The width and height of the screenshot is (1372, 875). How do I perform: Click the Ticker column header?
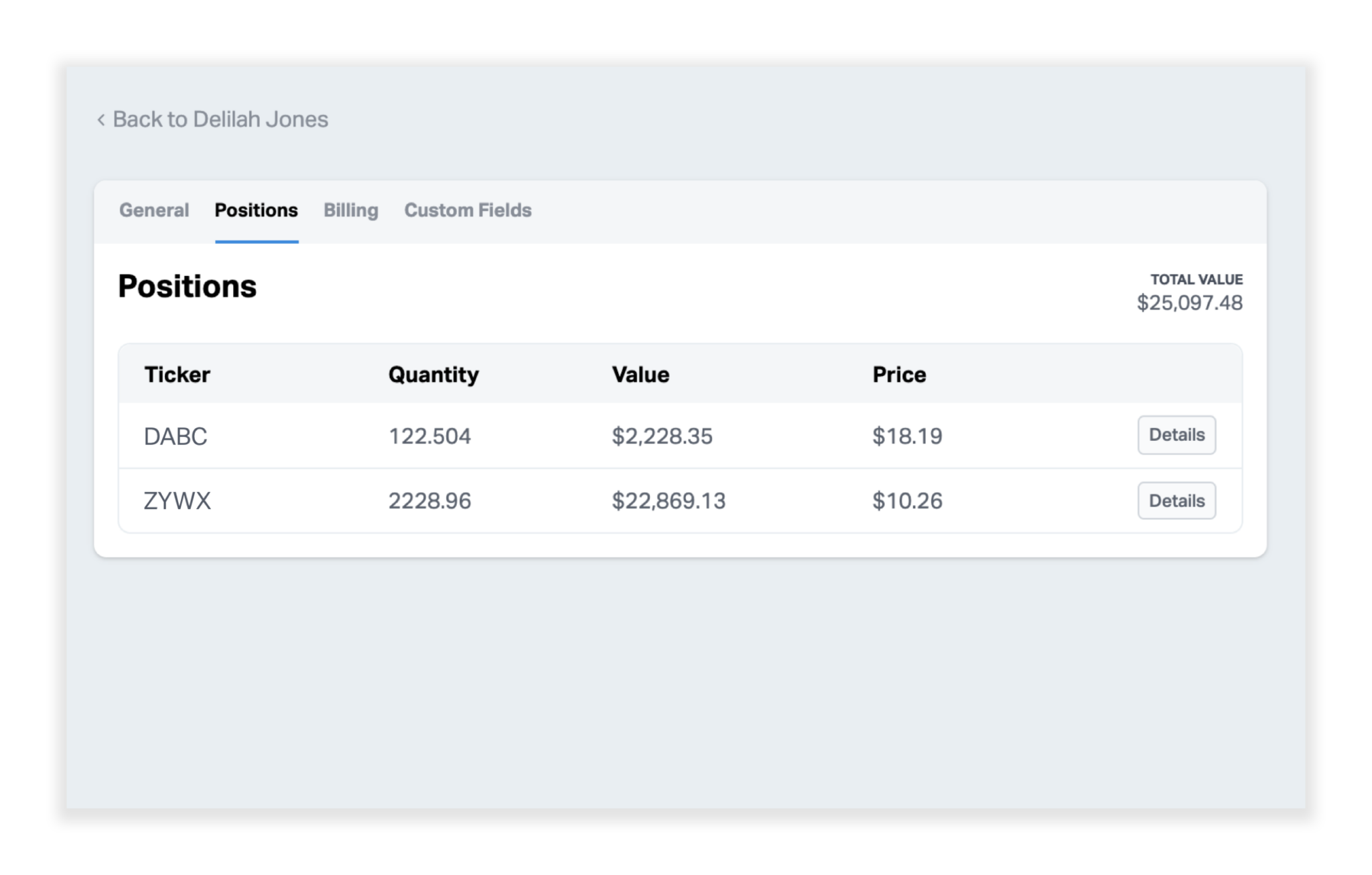[176, 374]
